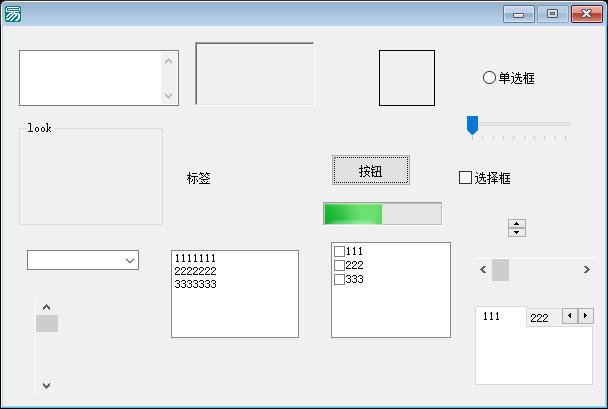Click inside the multiline text box

pyautogui.click(x=90, y=77)
